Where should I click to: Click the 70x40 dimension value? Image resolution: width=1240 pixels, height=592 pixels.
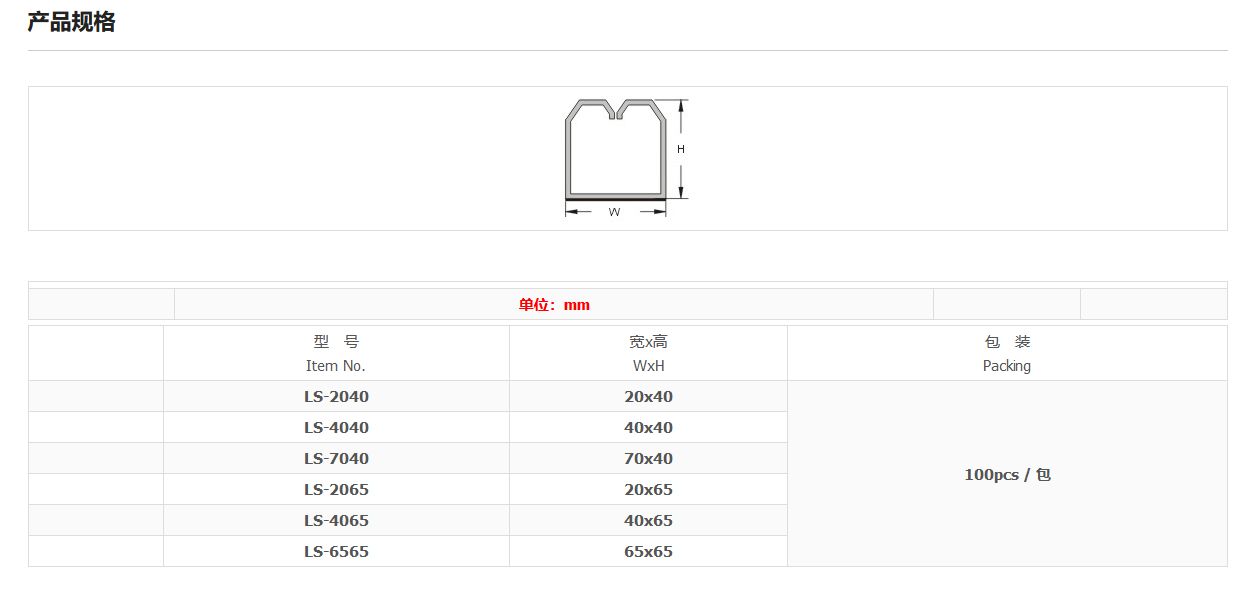[x=648, y=459]
